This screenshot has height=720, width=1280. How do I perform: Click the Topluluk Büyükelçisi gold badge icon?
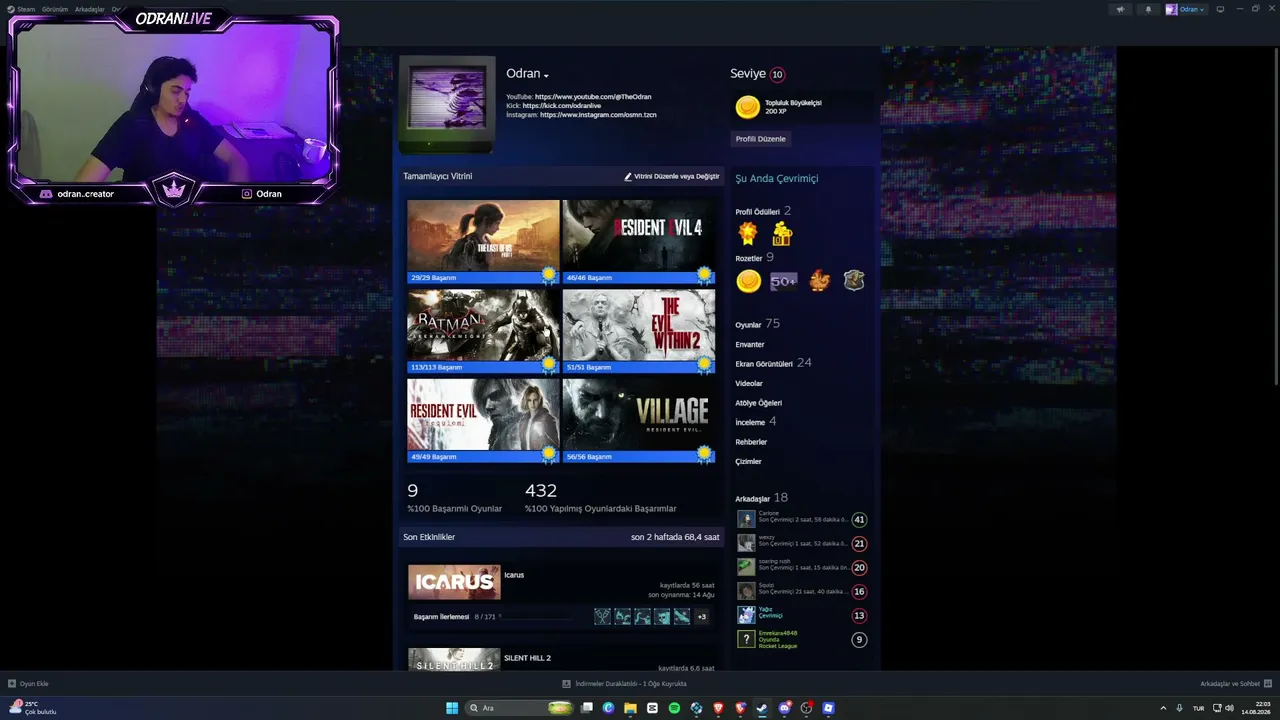(x=747, y=107)
